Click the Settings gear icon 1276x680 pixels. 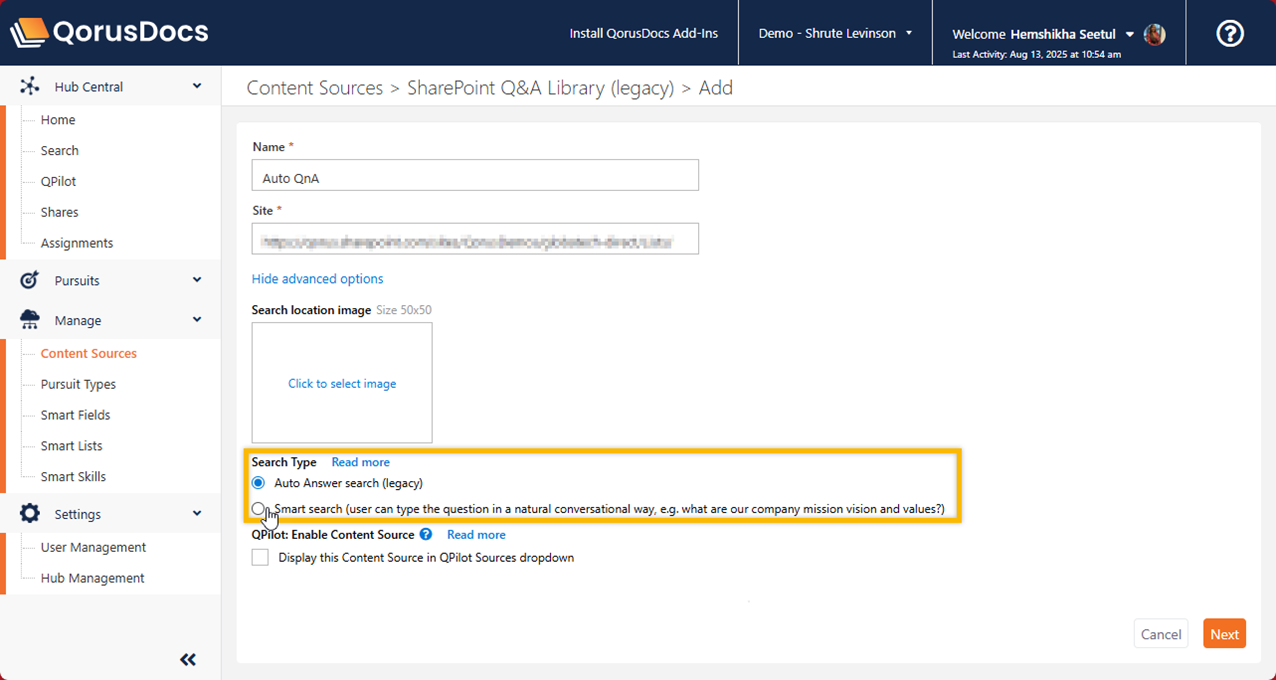coord(30,514)
